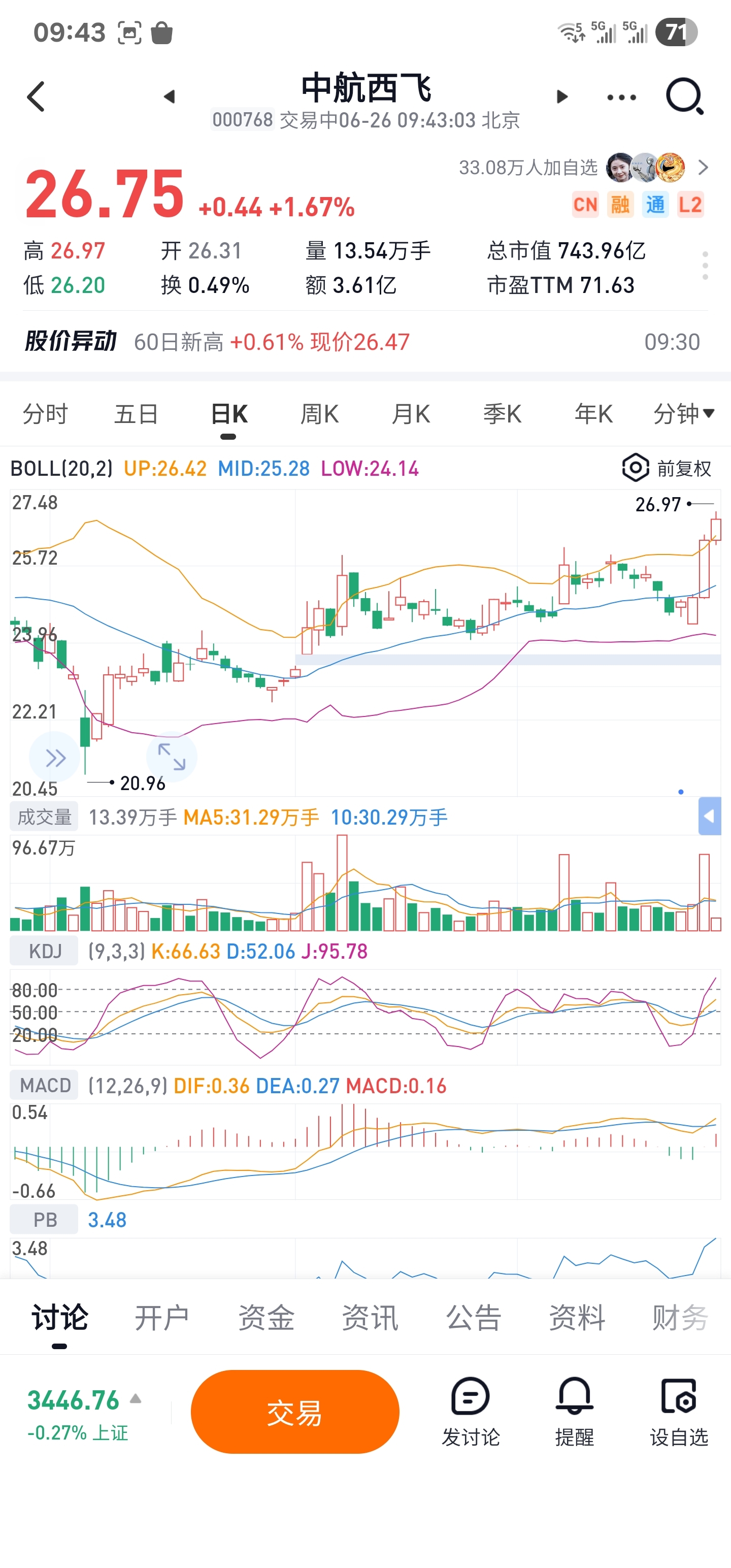Open the 分钟 minute interval dropdown

point(683,414)
